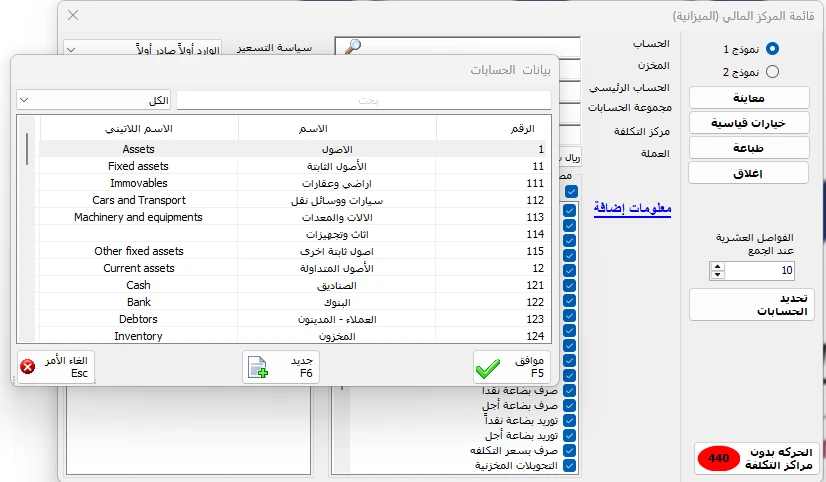Viewport: 826px width, 482px height.
Task: Select the Cash row
Action: click(292, 285)
